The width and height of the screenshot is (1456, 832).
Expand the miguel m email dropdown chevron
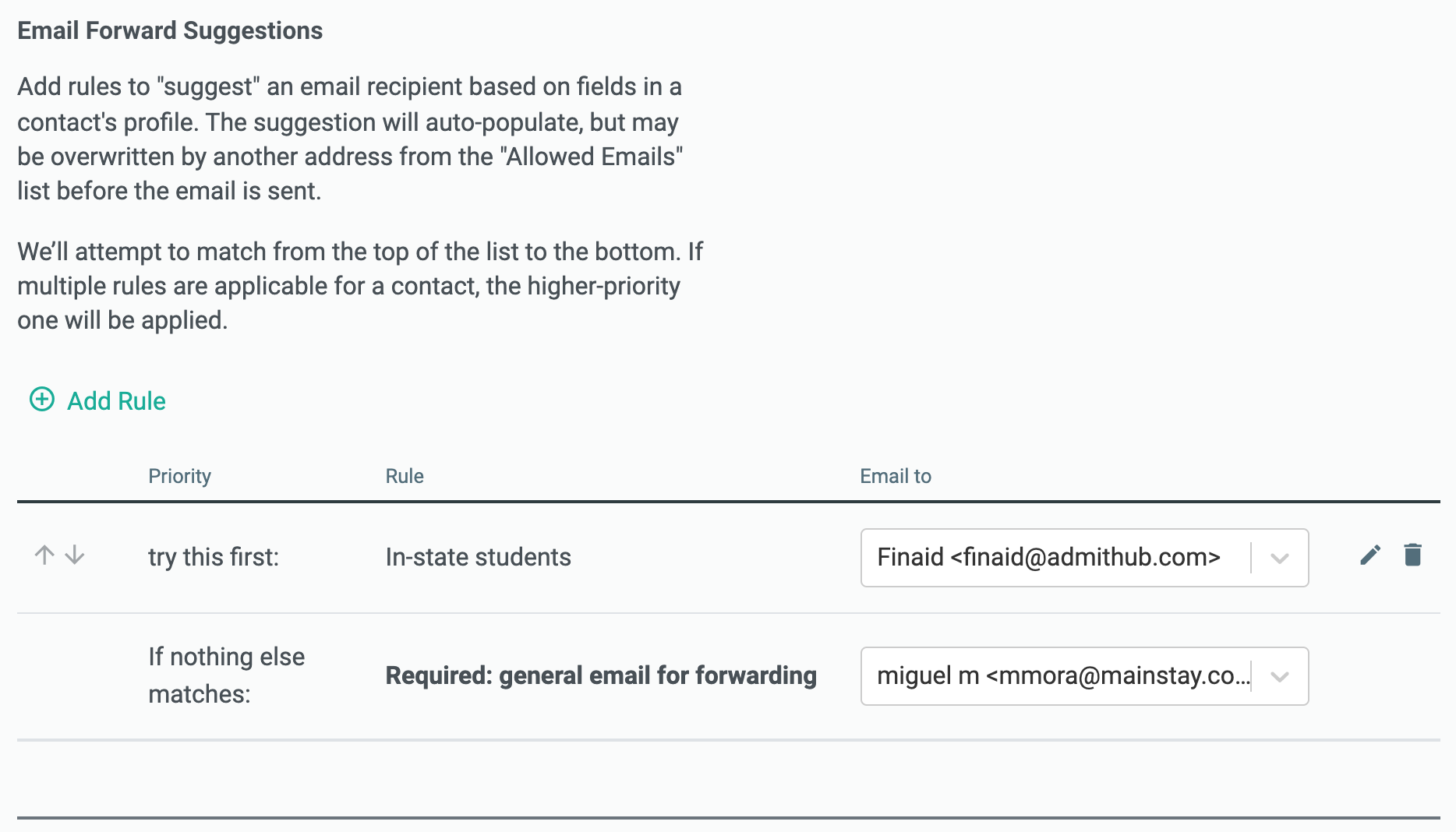pos(1279,676)
